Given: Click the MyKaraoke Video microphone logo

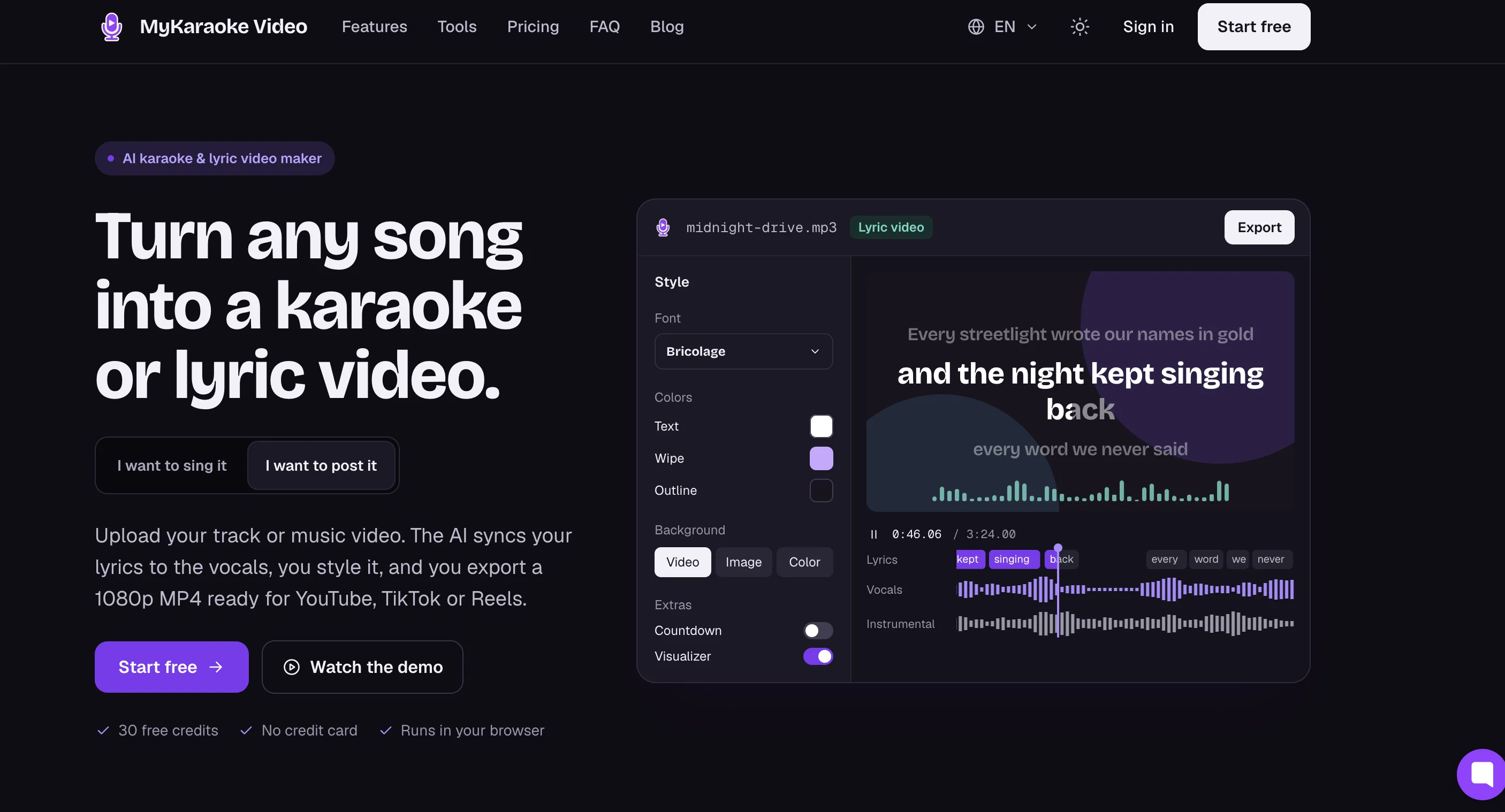Looking at the screenshot, I should pos(111,27).
